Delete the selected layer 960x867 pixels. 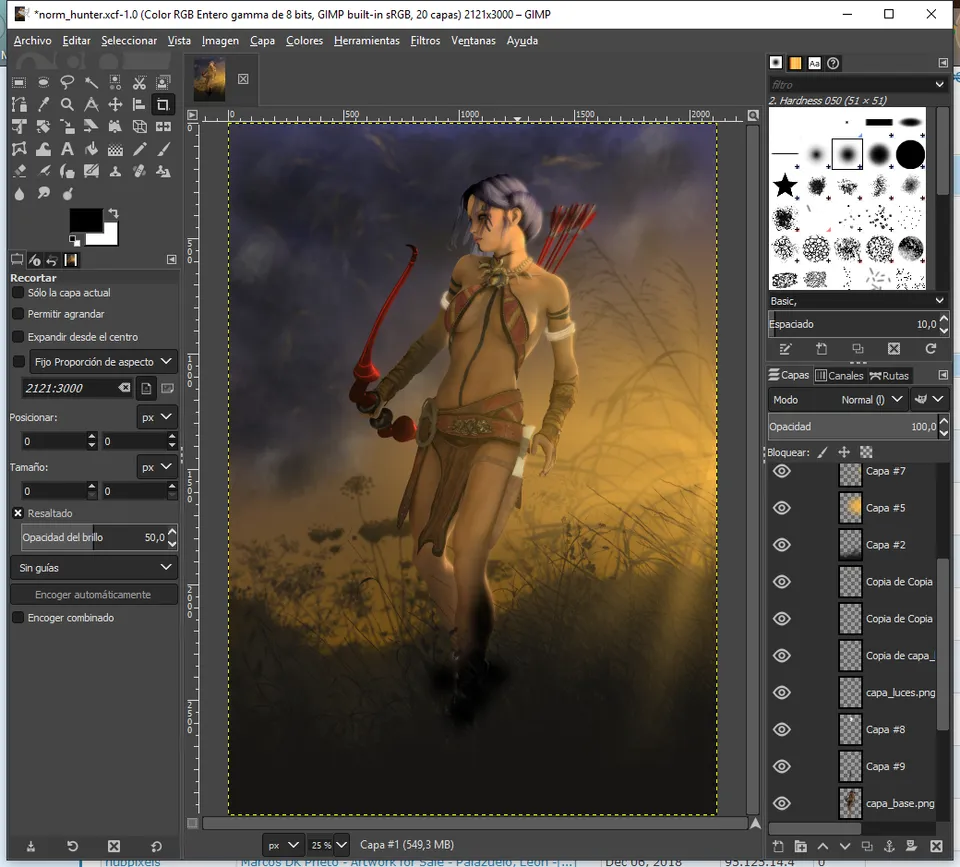point(936,846)
